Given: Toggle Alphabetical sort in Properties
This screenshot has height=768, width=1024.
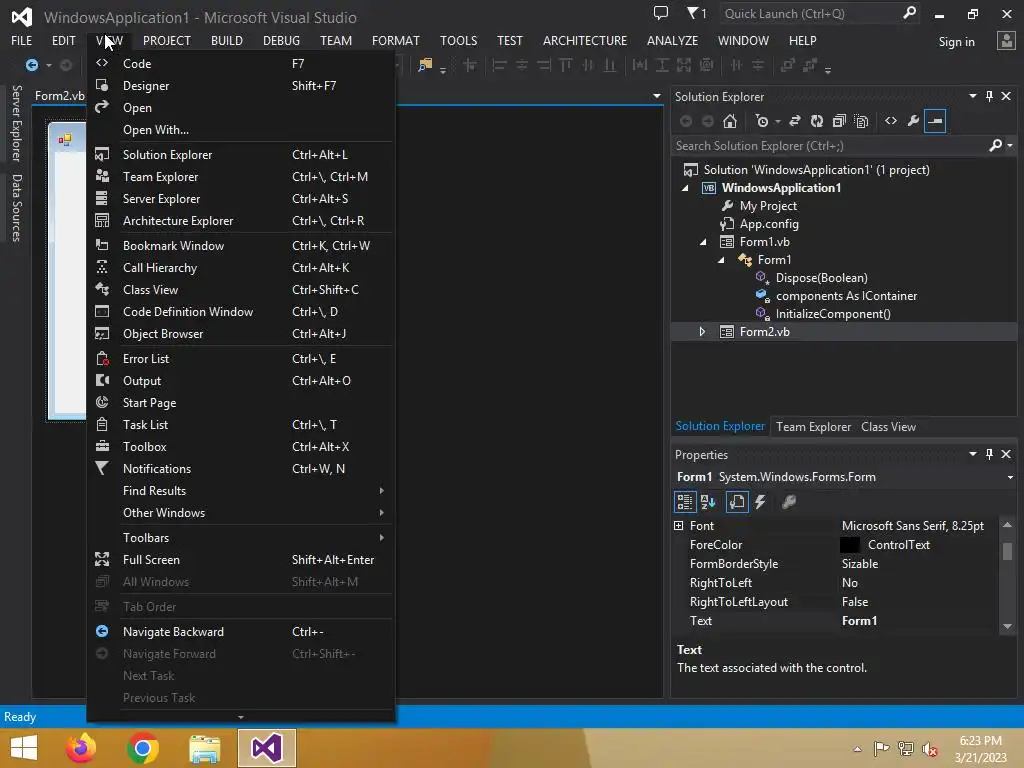Looking at the screenshot, I should (708, 502).
